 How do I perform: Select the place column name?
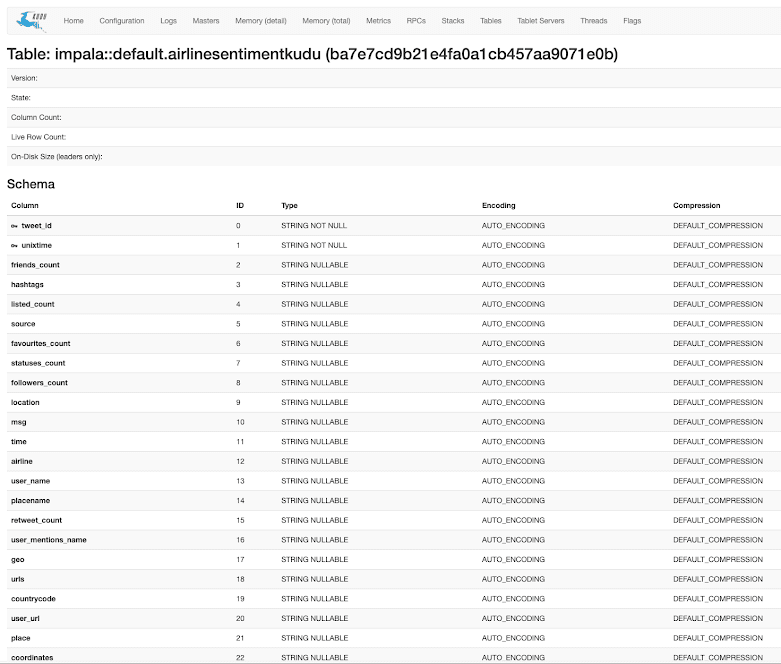[20, 638]
